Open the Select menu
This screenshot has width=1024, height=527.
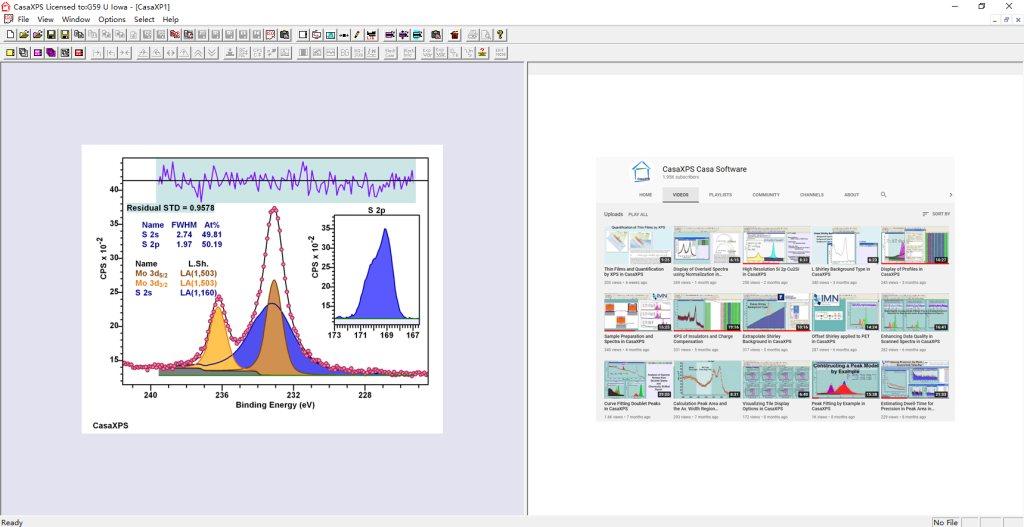click(x=144, y=20)
